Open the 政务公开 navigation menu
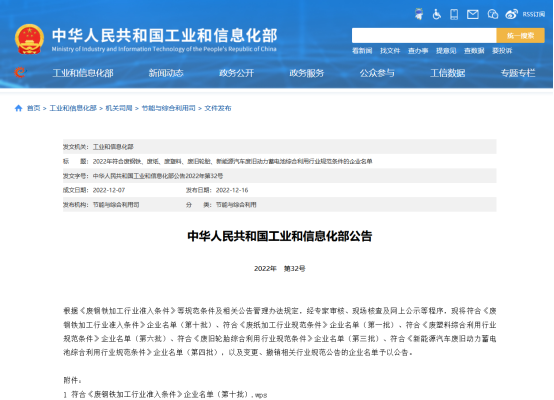The width and height of the screenshot is (554, 400). click(x=236, y=73)
